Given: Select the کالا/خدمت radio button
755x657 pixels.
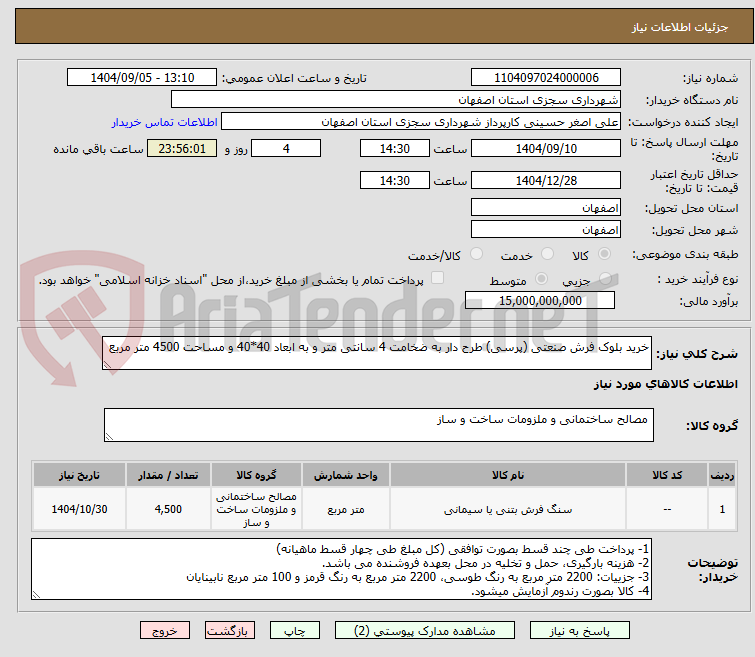Looking at the screenshot, I should pos(476,254).
